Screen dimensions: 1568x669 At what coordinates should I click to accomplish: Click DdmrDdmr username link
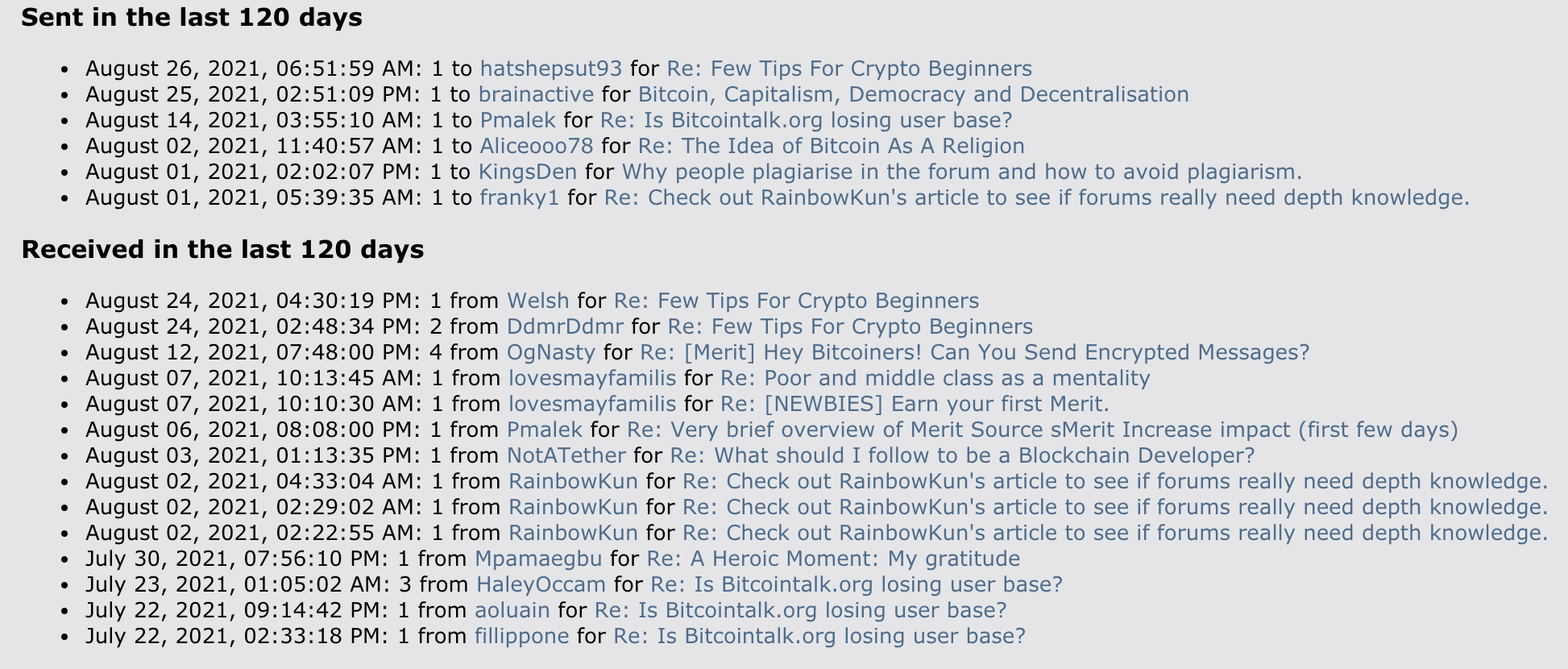[565, 327]
